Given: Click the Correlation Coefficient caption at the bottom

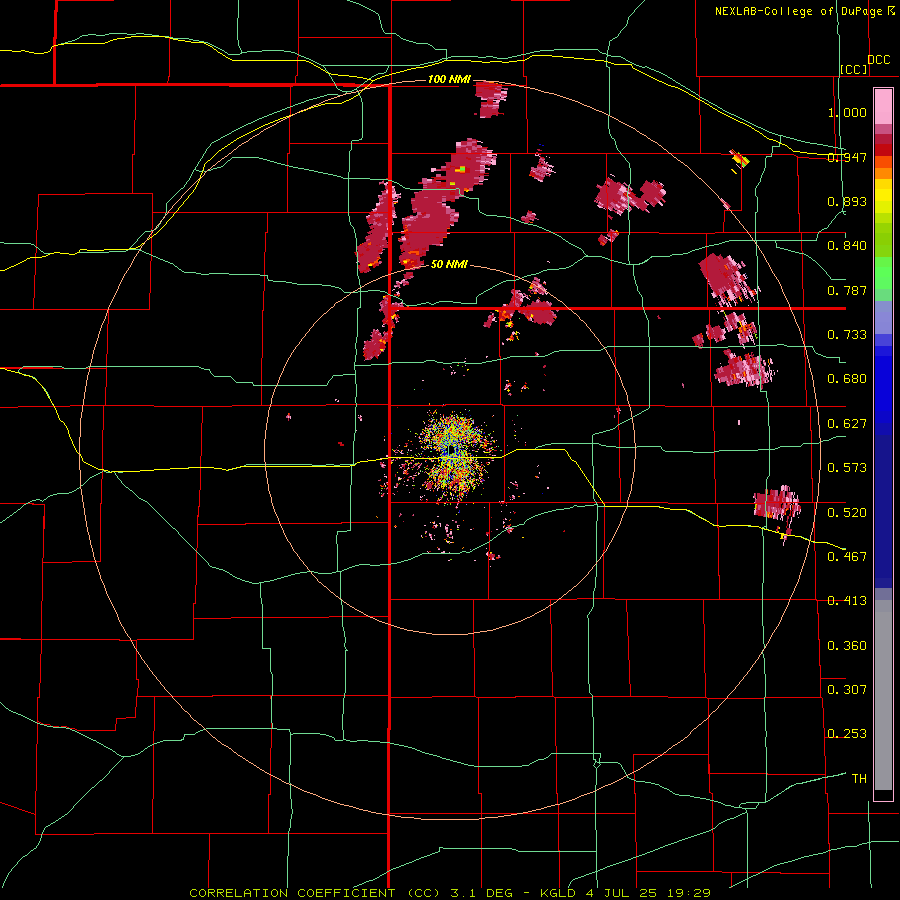Looking at the screenshot, I should (x=450, y=893).
